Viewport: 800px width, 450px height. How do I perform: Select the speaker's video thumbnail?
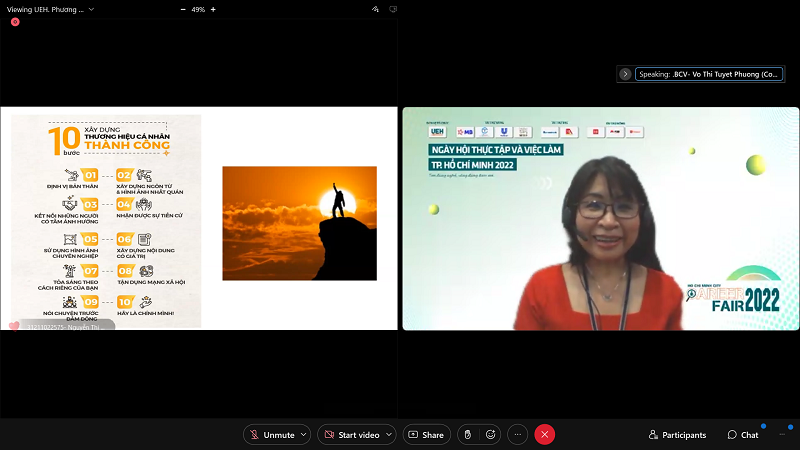(x=601, y=218)
